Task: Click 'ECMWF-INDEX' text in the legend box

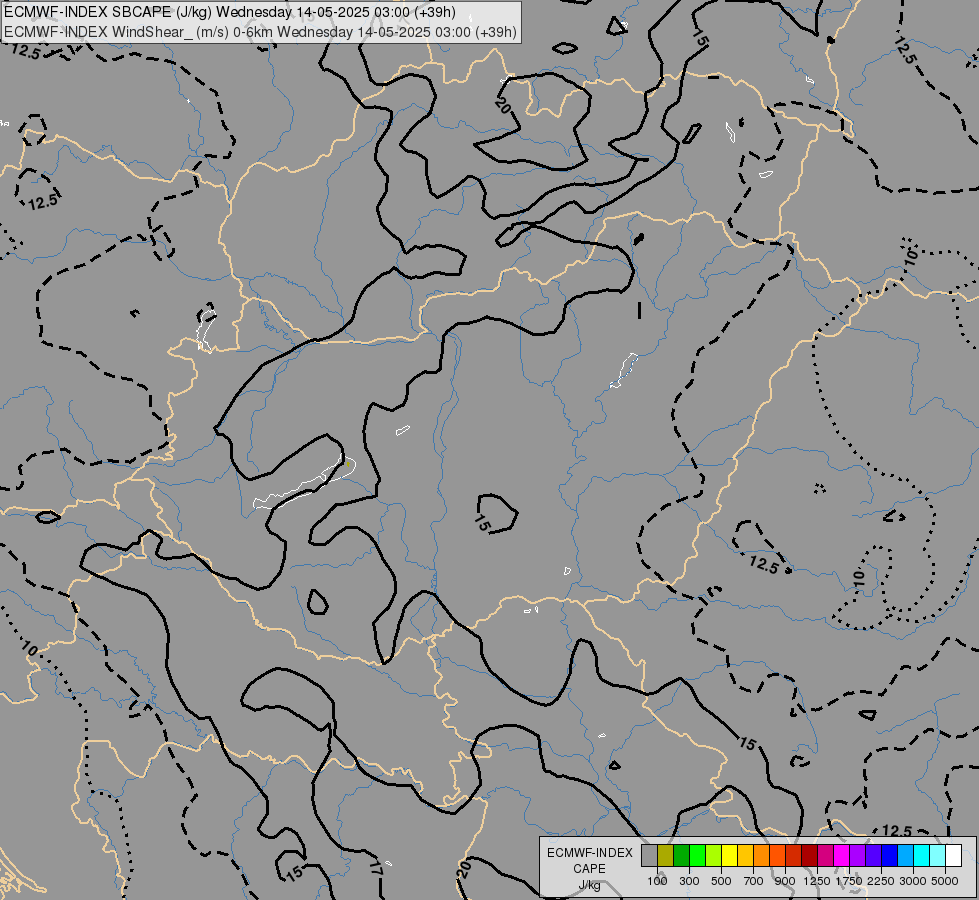Action: coord(589,853)
